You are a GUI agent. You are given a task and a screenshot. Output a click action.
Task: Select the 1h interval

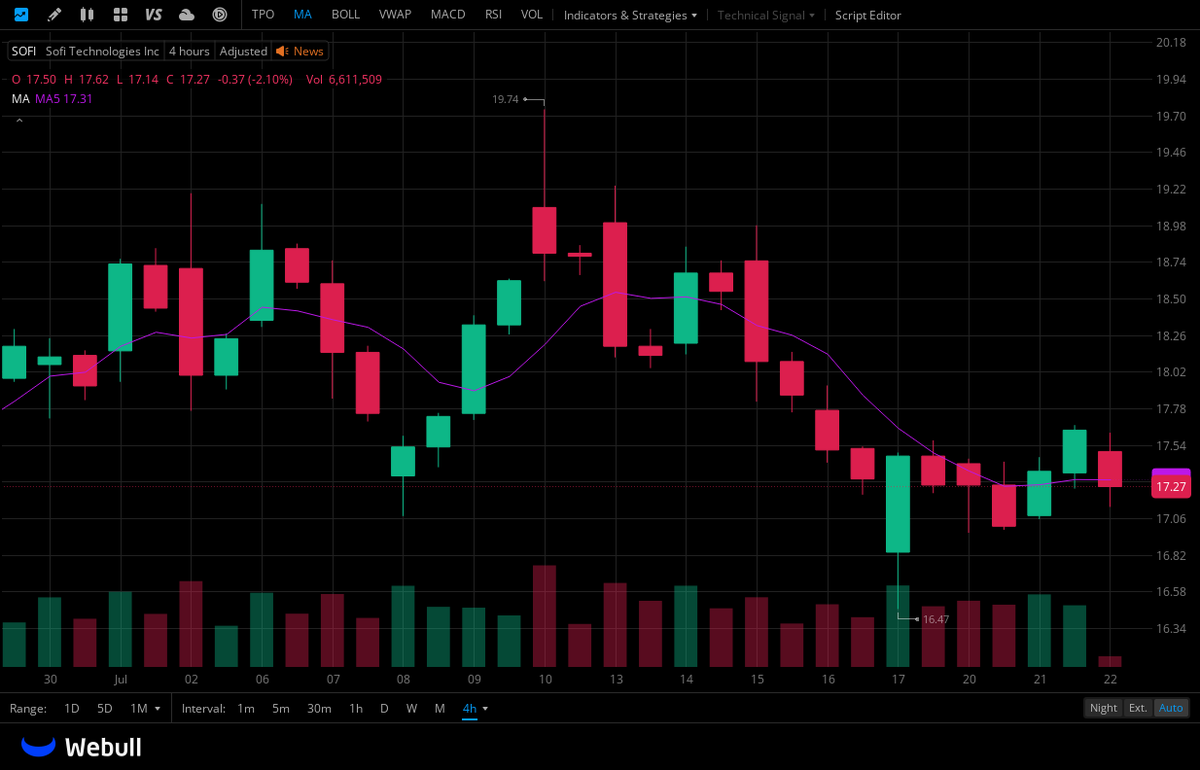point(356,708)
